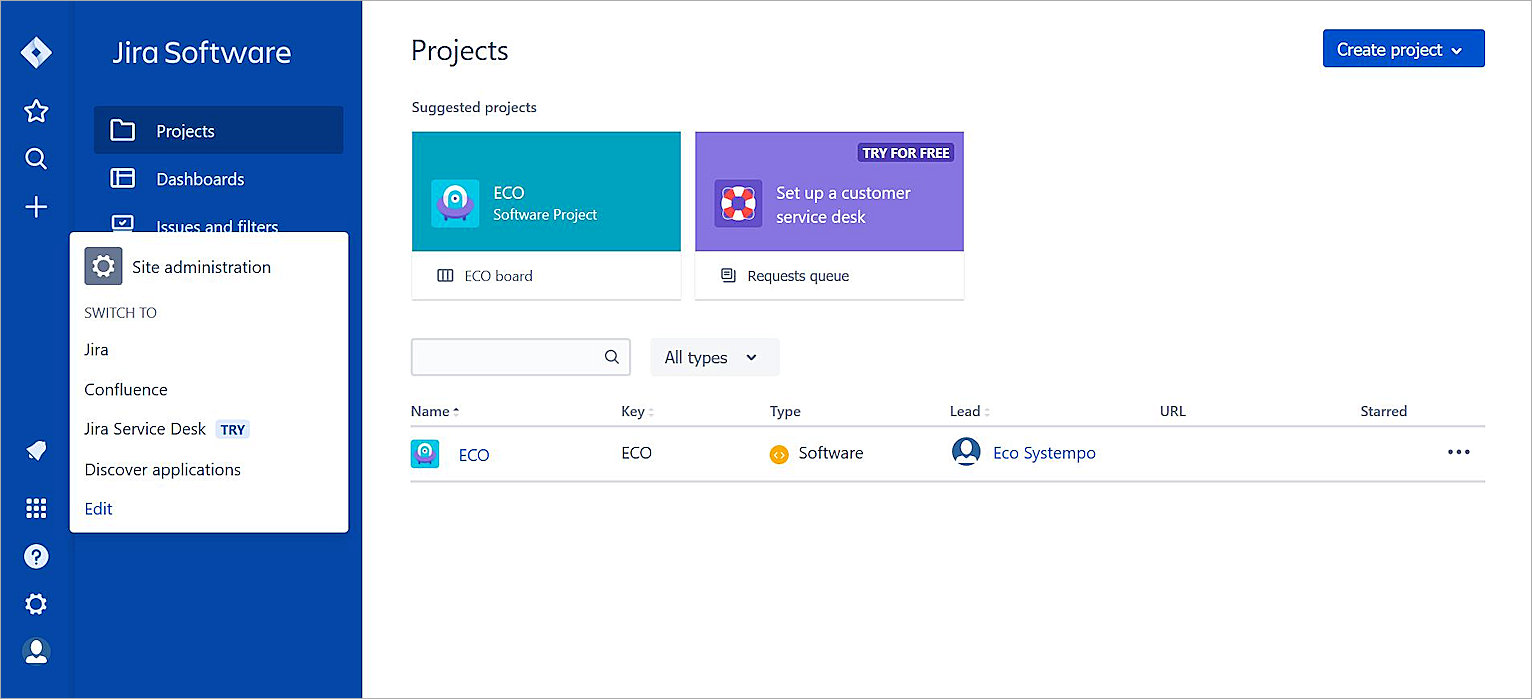The image size is (1532, 699).
Task: Open the ECO row more actions menu
Action: [x=1458, y=452]
